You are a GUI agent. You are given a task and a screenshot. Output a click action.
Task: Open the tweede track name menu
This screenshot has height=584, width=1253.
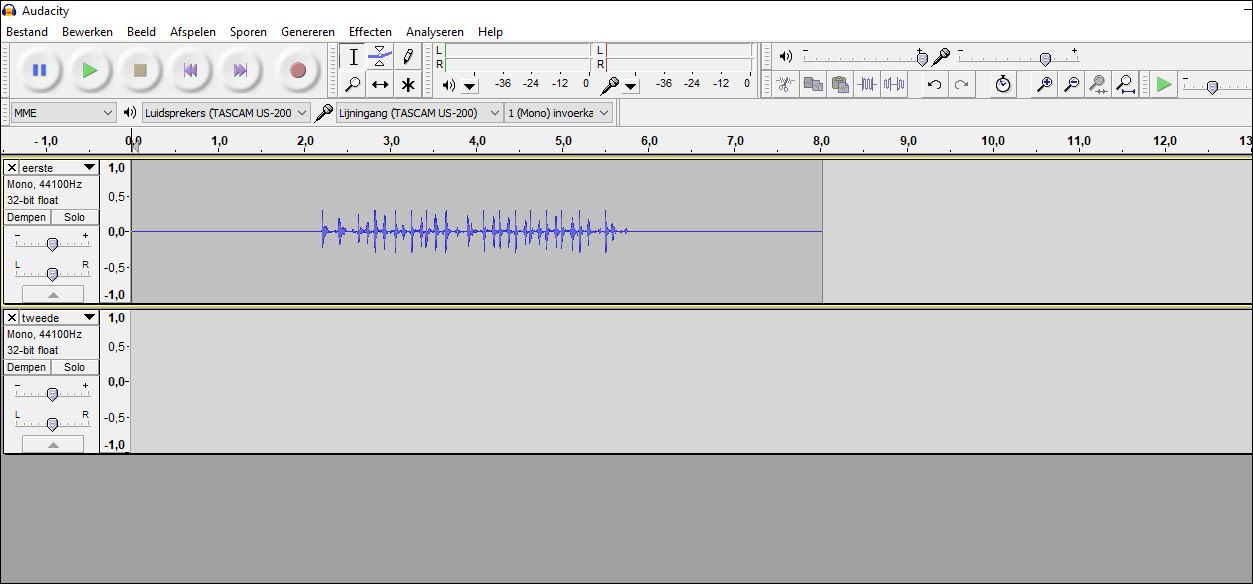[x=59, y=318]
